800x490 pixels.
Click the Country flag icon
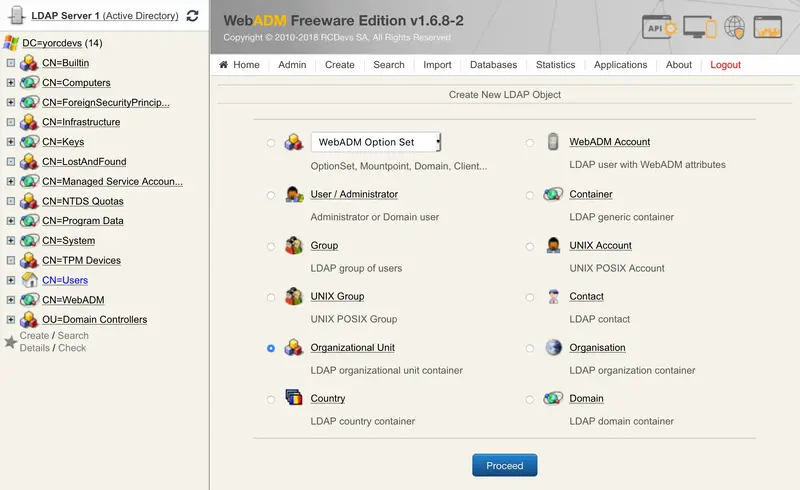point(294,397)
